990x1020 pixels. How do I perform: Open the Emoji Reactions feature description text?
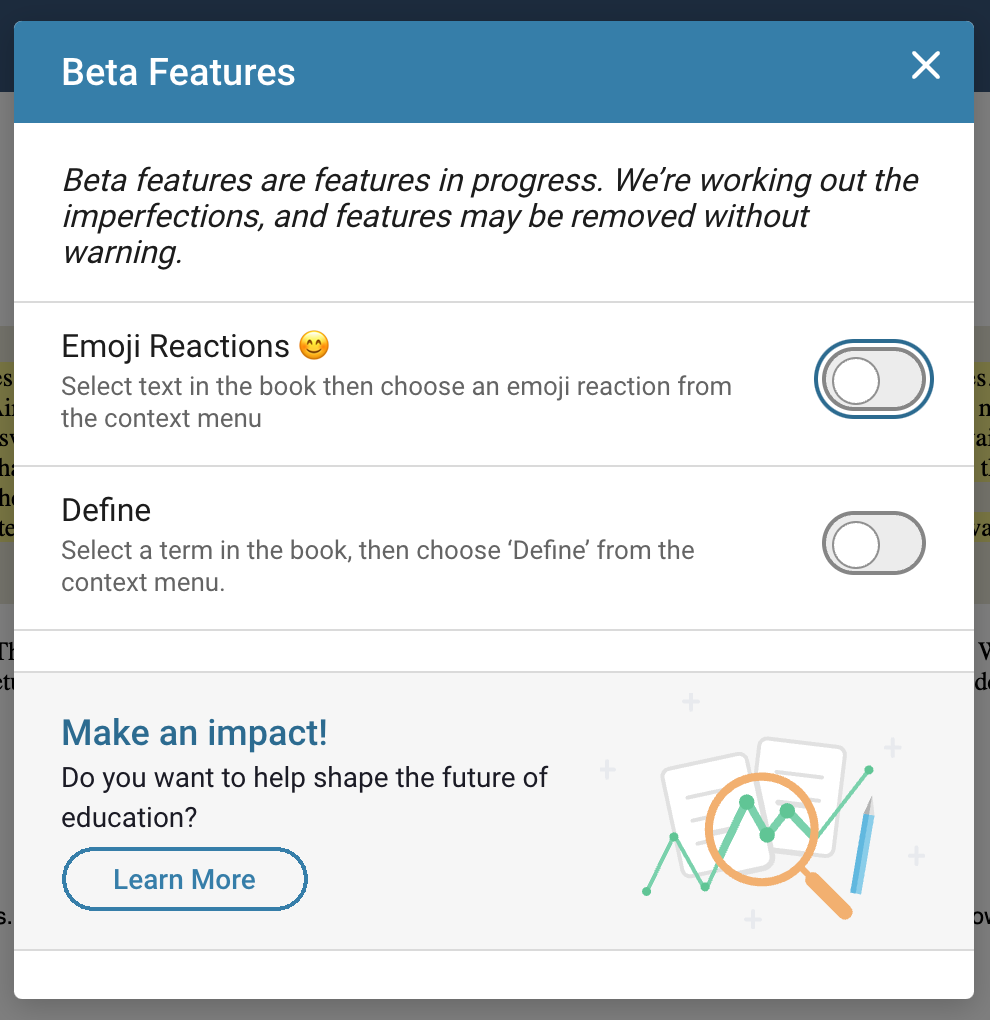[396, 402]
